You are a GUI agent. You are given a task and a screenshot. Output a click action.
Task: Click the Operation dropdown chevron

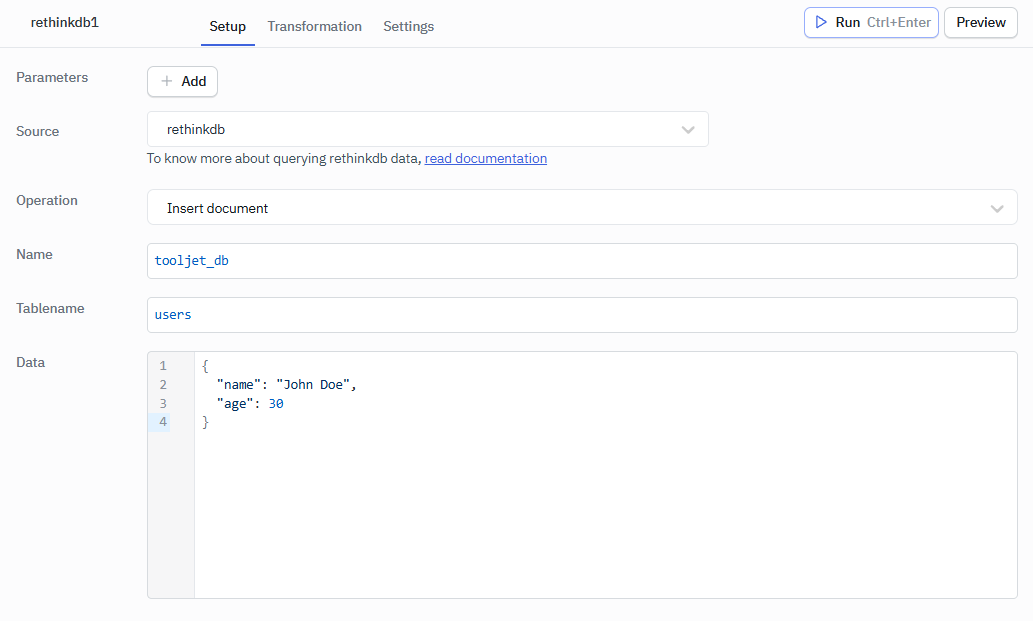point(997,208)
